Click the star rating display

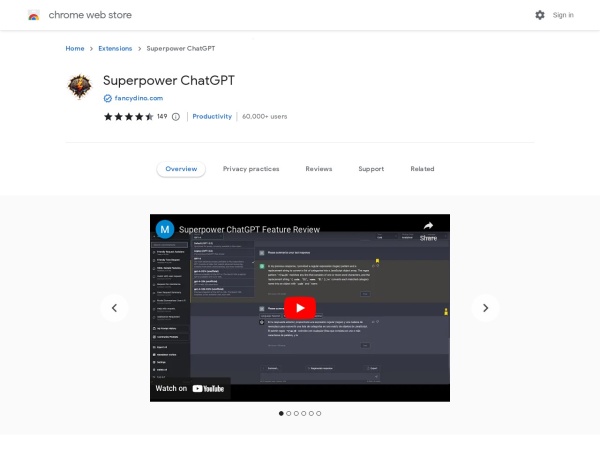129,116
